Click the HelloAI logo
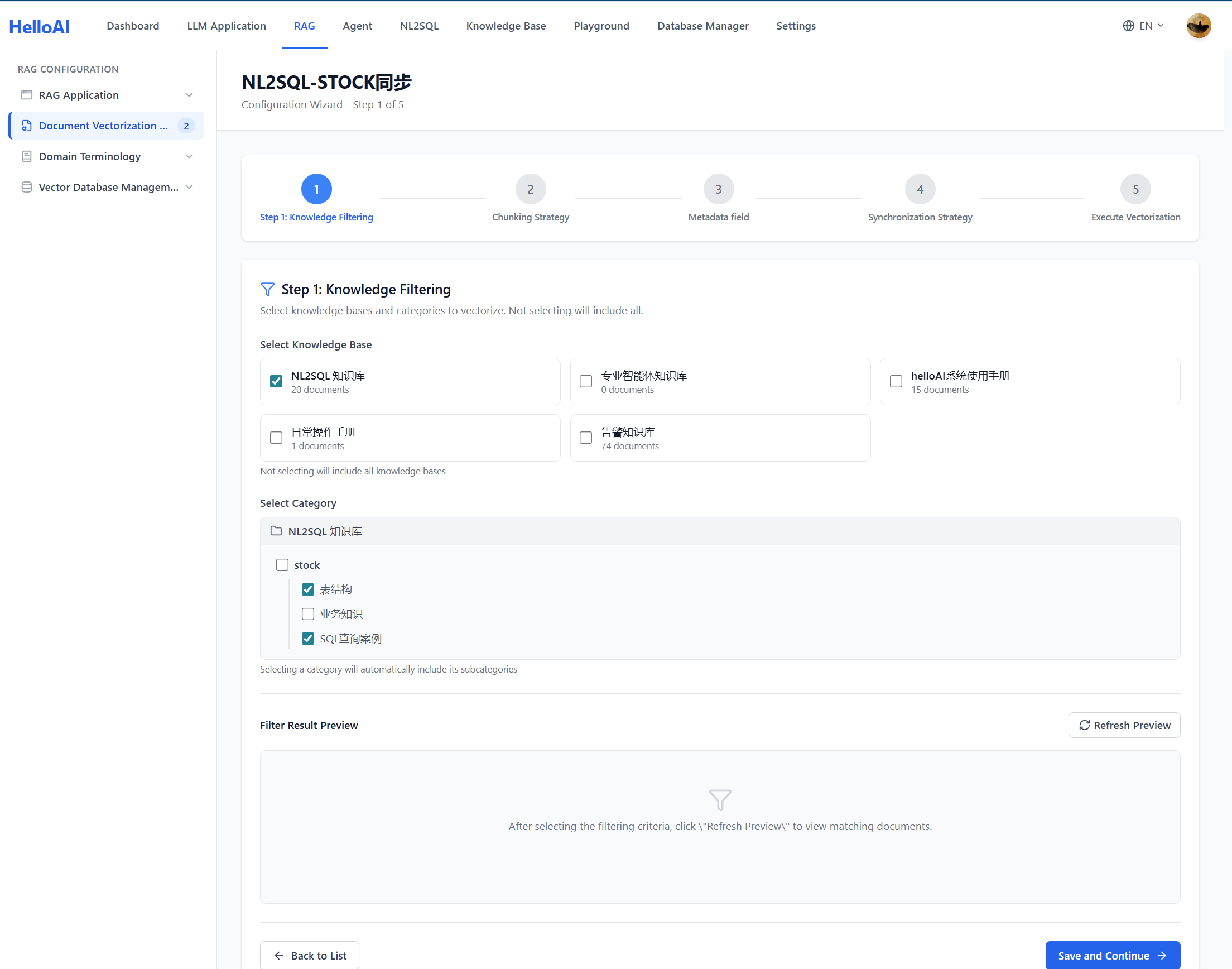 point(39,26)
